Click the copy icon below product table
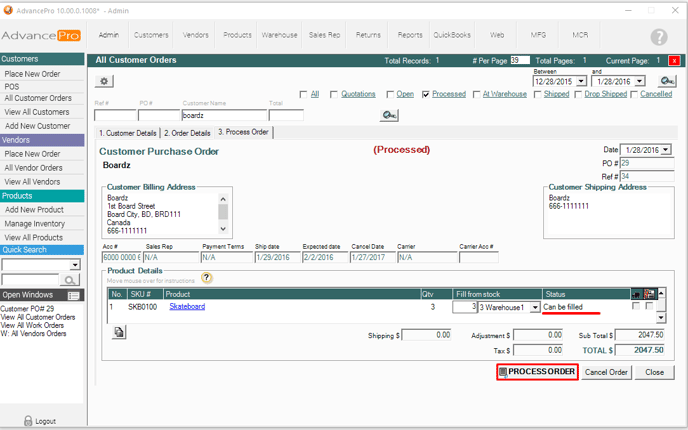The width and height of the screenshot is (688, 430). pos(119,332)
